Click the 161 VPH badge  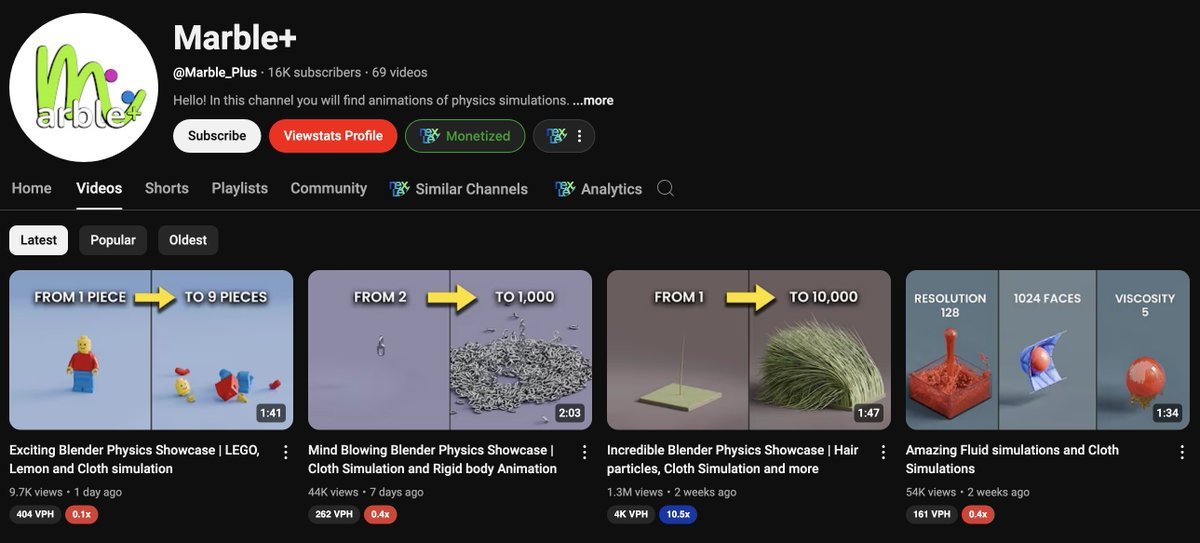coord(931,514)
